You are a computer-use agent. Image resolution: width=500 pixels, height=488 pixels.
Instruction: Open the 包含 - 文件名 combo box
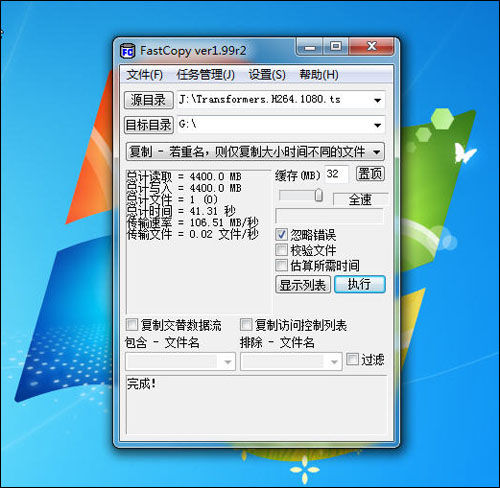[x=180, y=362]
